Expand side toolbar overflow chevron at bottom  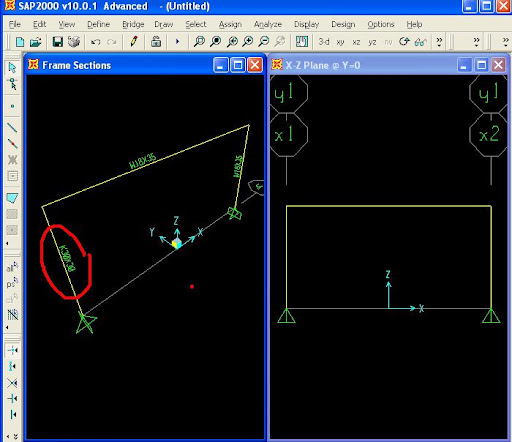pos(15,436)
